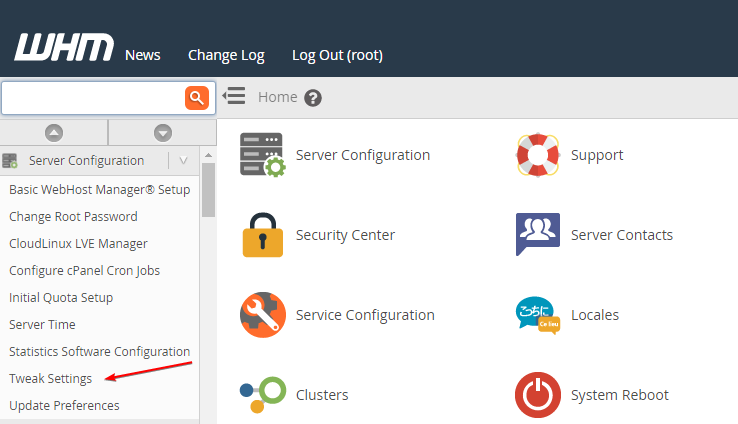This screenshot has height=424, width=738.
Task: Click the Clusters nodes icon
Action: click(263, 395)
